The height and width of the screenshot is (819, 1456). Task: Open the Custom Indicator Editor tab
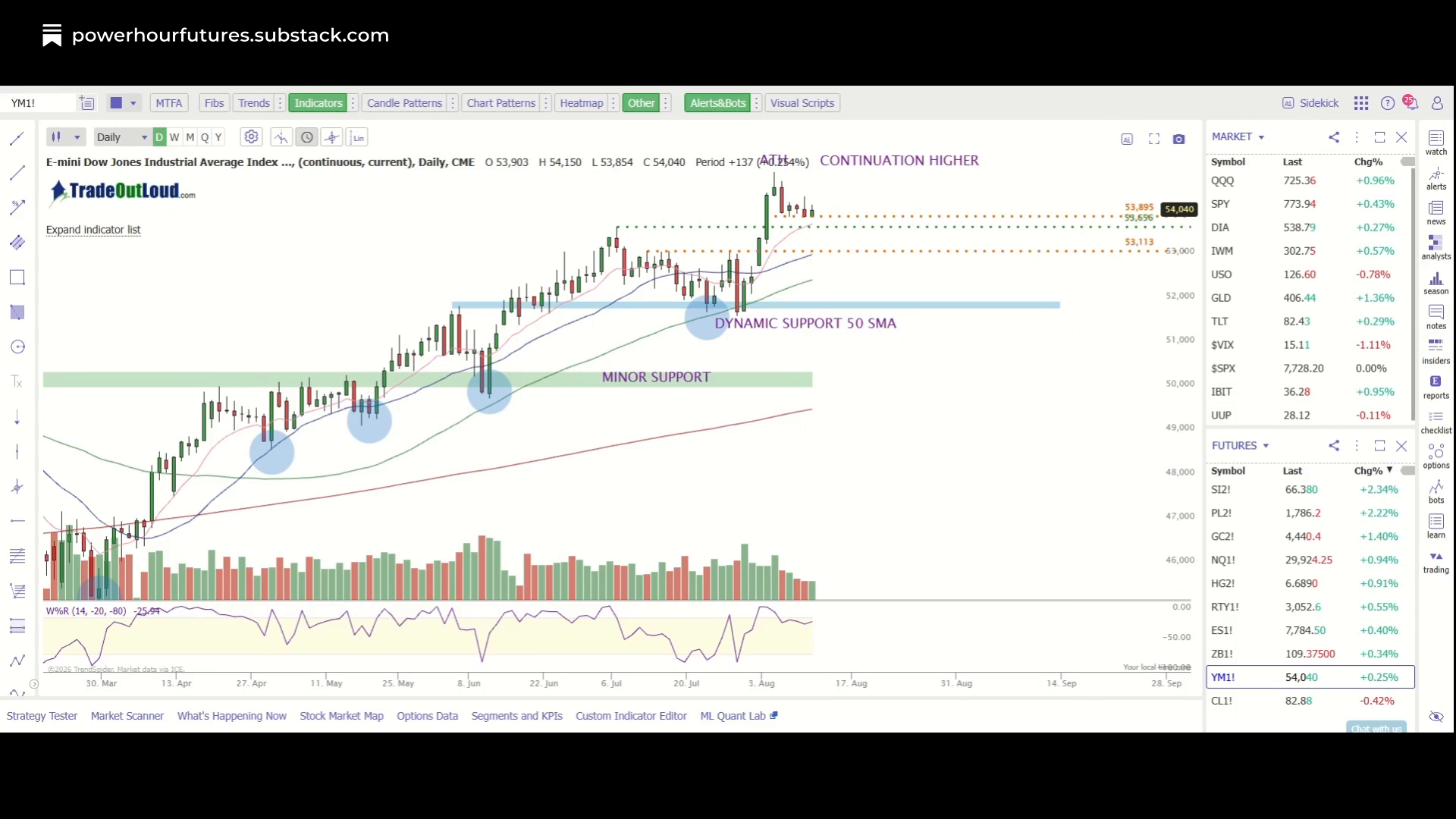(631, 716)
